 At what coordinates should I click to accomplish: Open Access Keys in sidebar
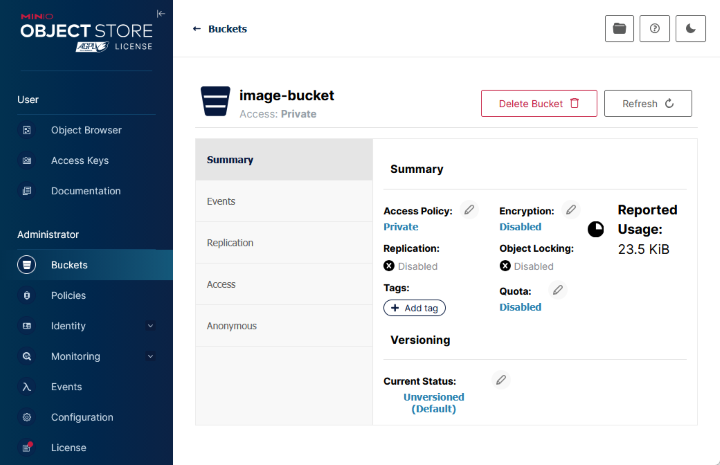pos(79,161)
